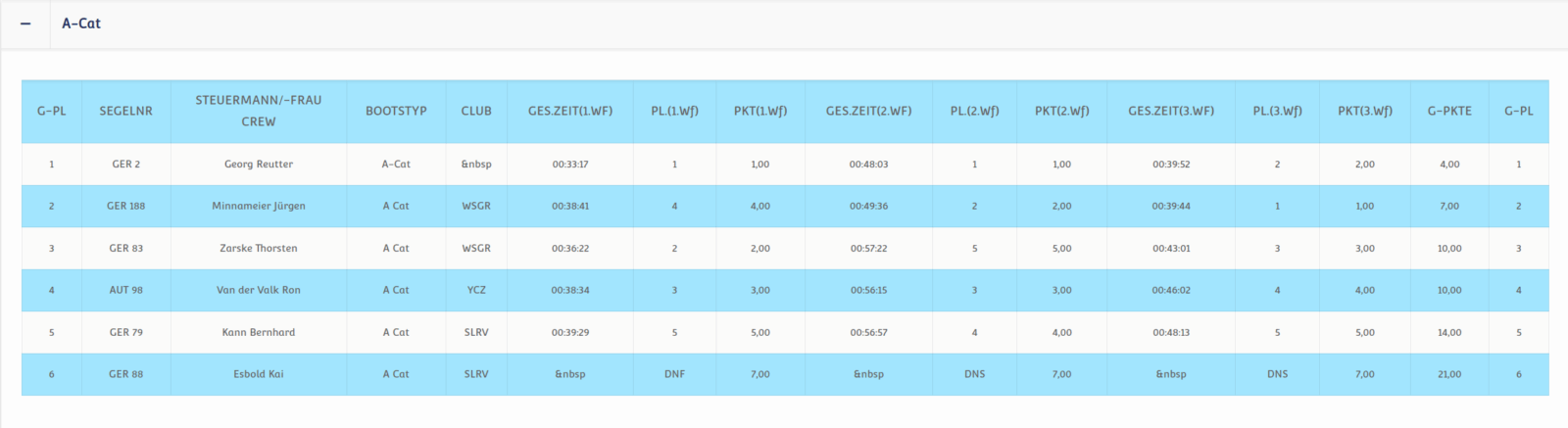Viewport: 1568px width, 428px height.
Task: Click the Kann Bernhard name cell
Action: pos(258,333)
